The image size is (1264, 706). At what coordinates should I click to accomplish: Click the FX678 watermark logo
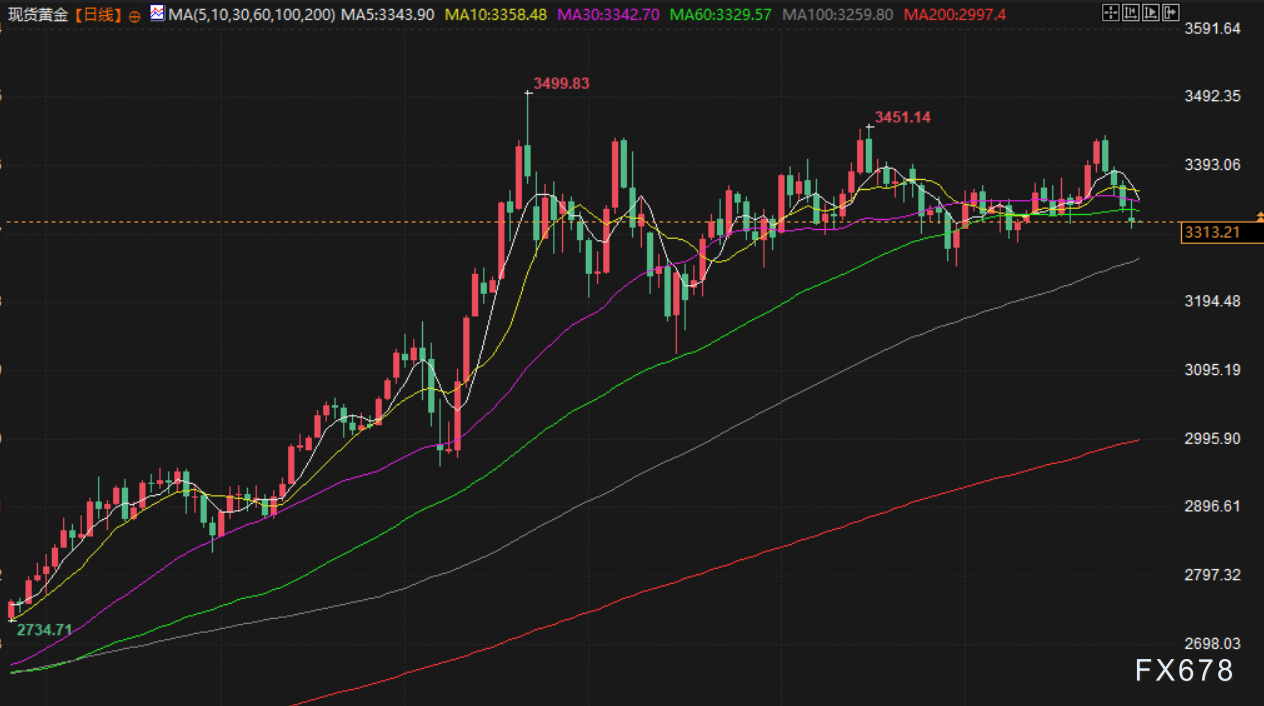coord(1184,671)
